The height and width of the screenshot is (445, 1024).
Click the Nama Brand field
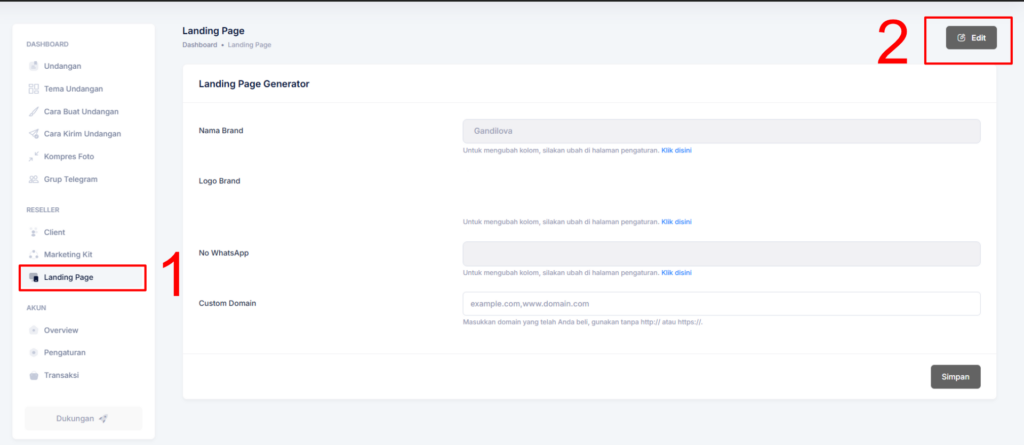[x=721, y=131]
